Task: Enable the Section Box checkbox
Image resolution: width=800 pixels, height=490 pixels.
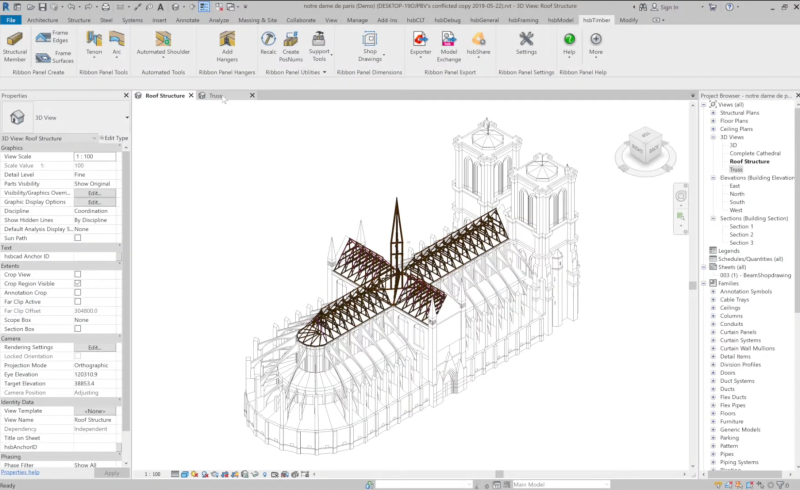Action: tap(78, 329)
